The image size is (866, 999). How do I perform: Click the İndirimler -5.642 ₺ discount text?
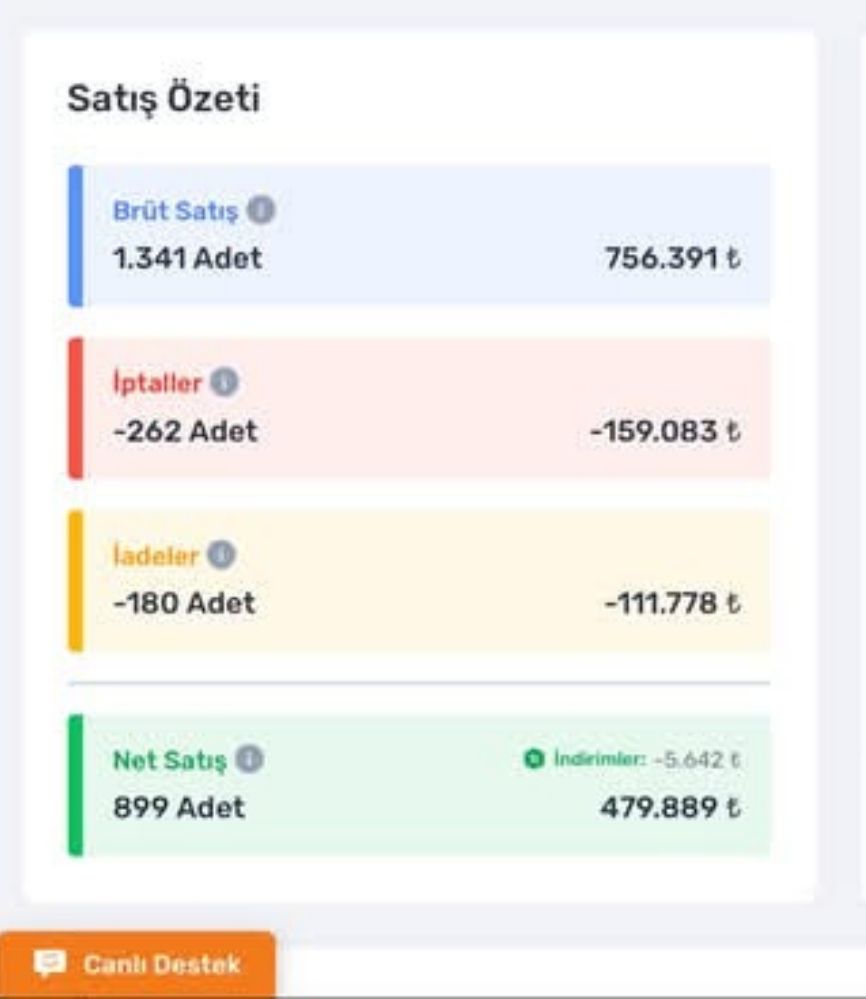pyautogui.click(x=646, y=761)
